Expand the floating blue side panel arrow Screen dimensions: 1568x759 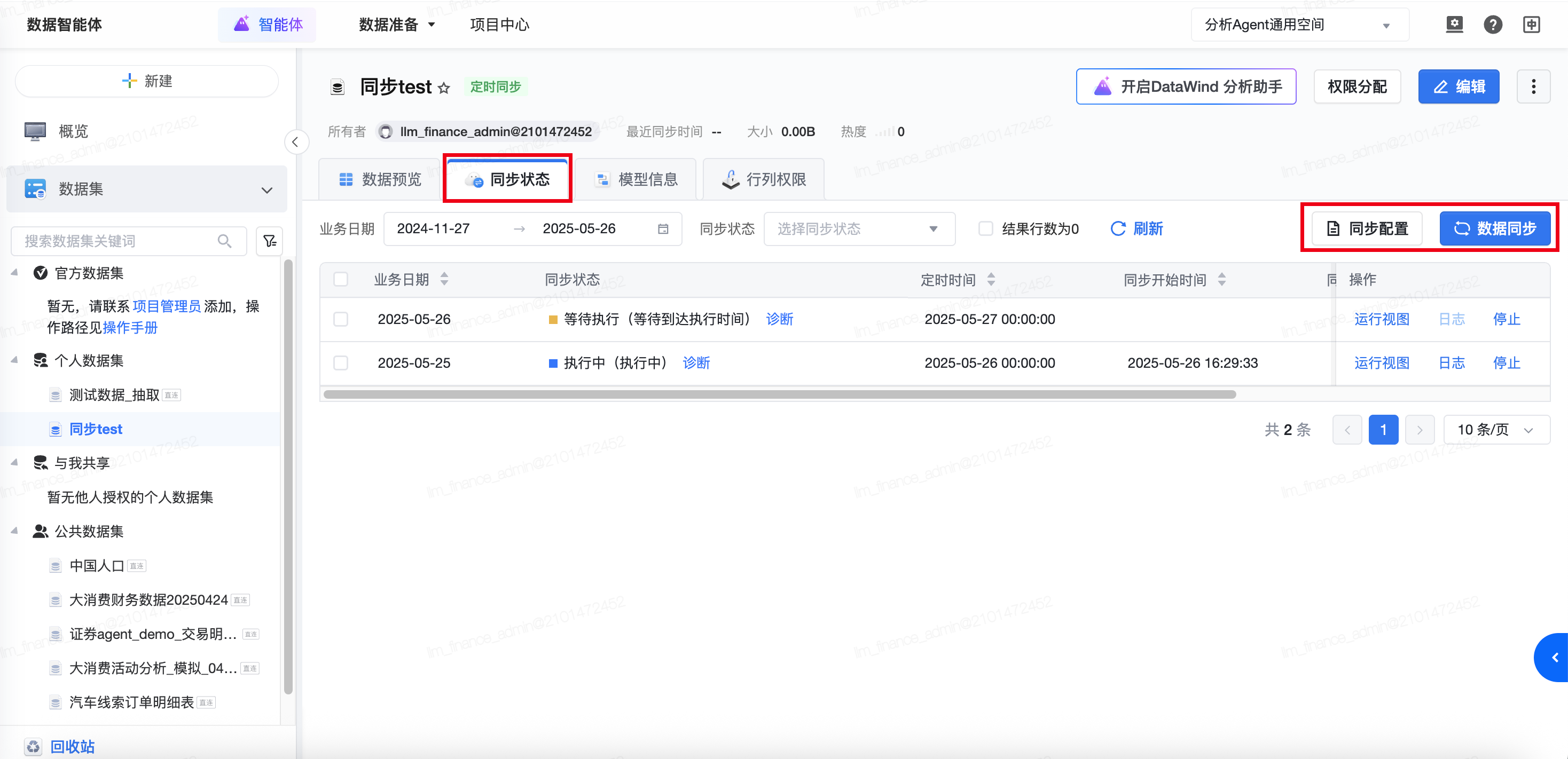pyautogui.click(x=1552, y=658)
